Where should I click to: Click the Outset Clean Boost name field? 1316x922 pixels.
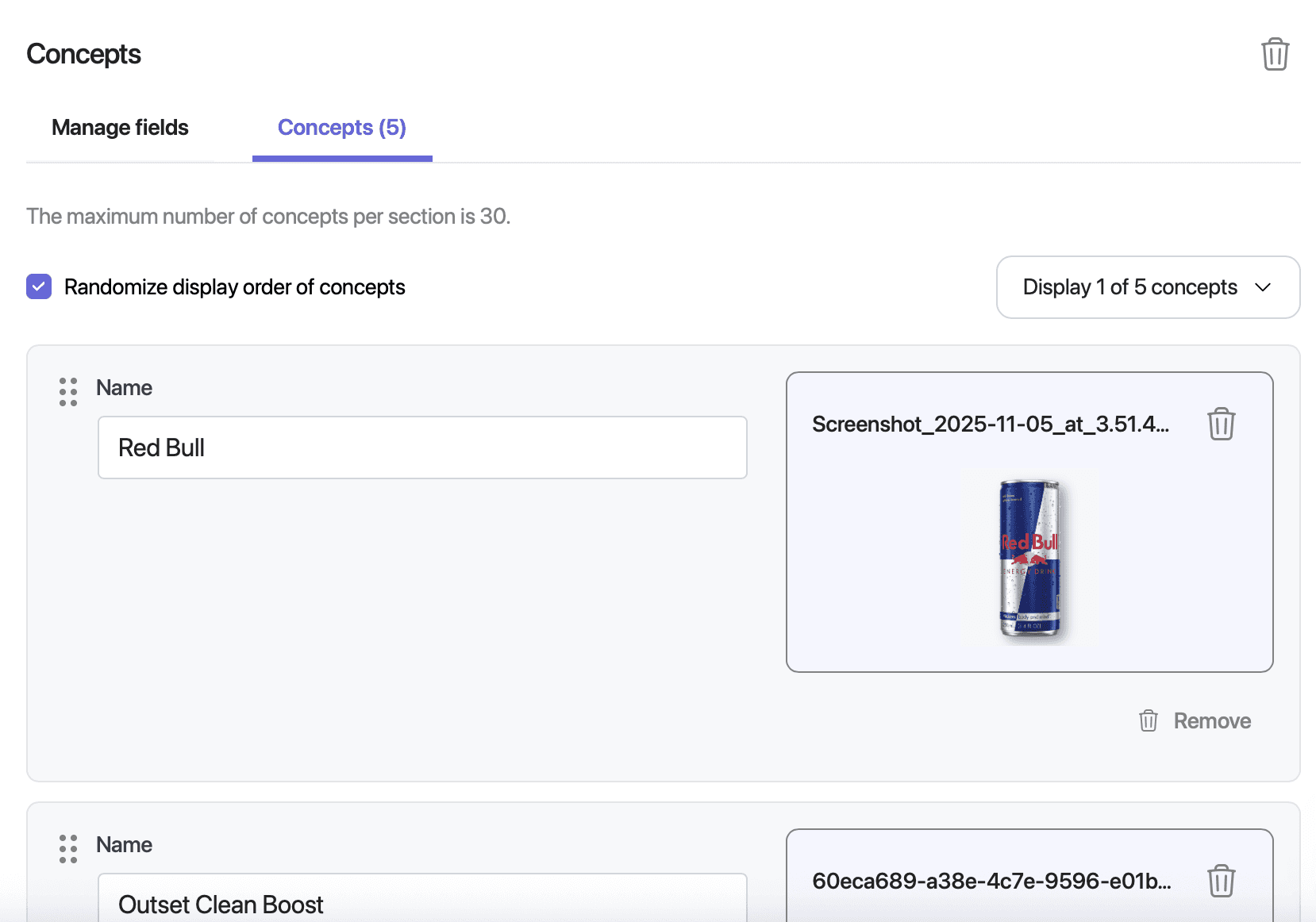tap(422, 905)
